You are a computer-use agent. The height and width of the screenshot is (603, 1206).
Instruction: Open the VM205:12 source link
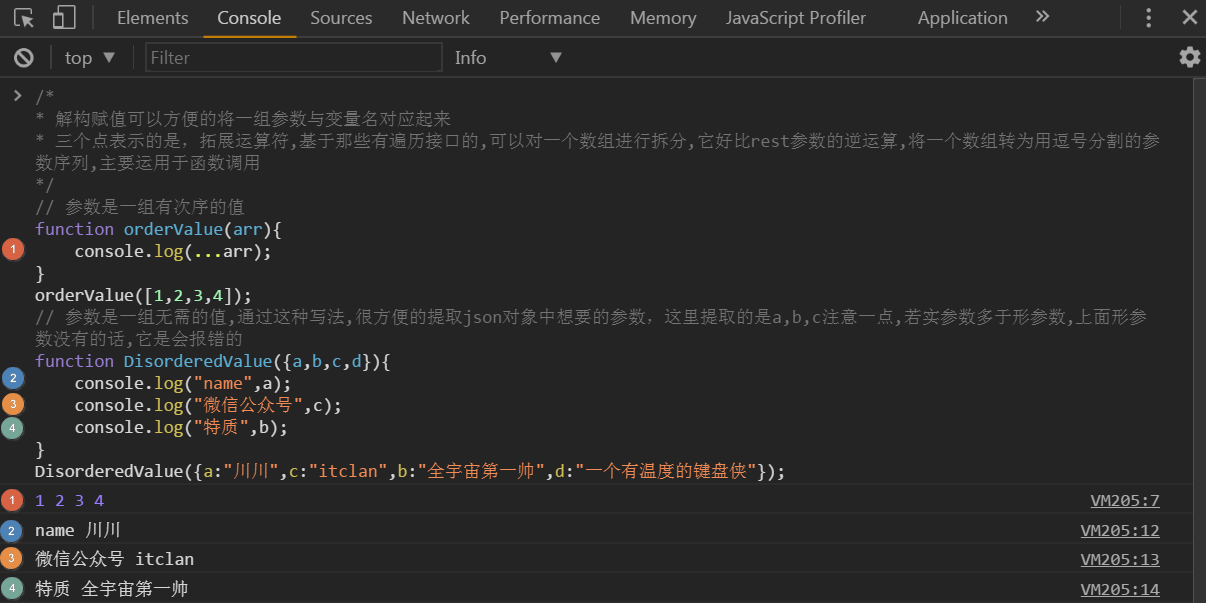[1120, 531]
